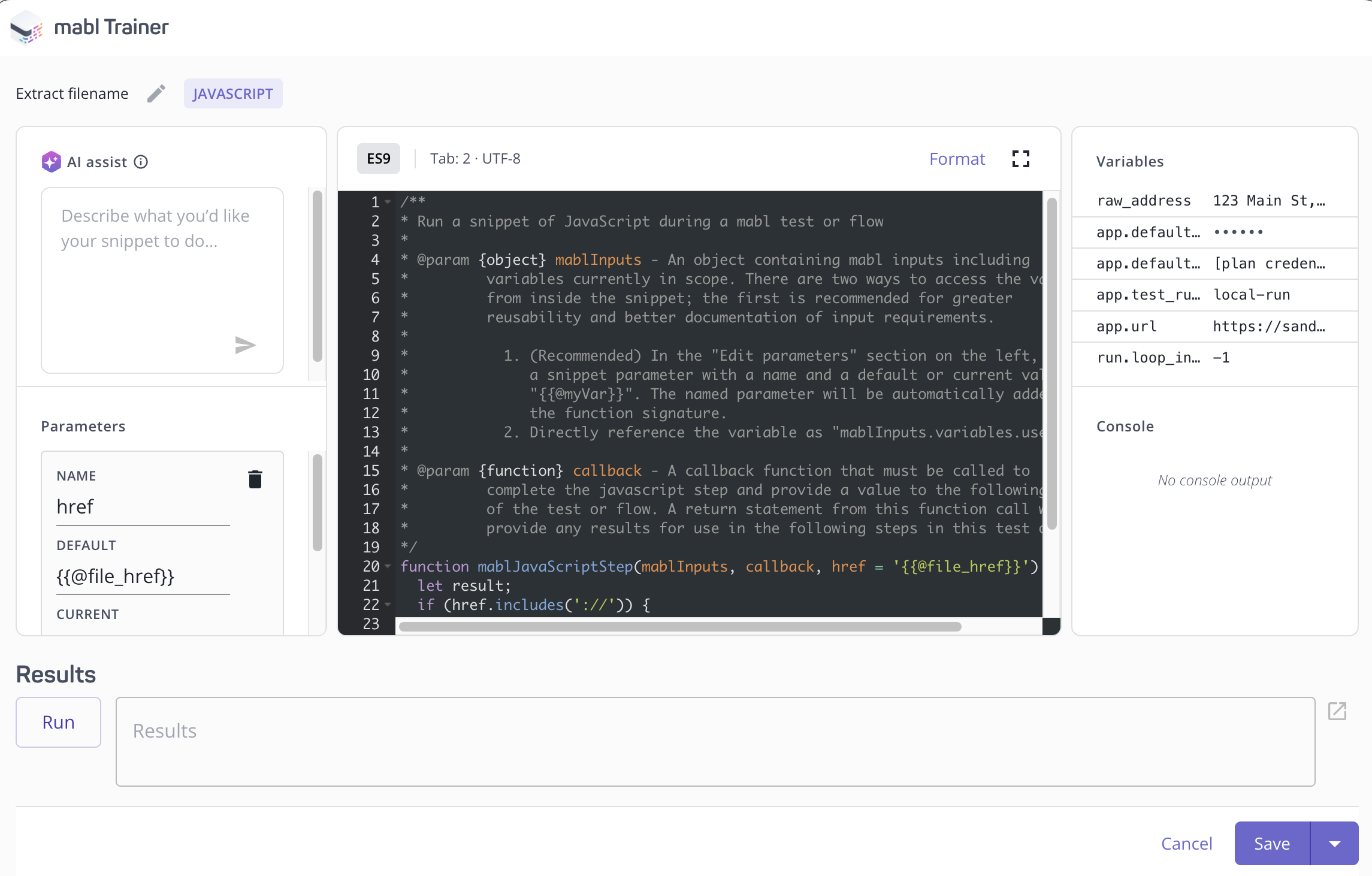The height and width of the screenshot is (876, 1372).
Task: Click the mabl Trainer logo
Action: [x=26, y=27]
